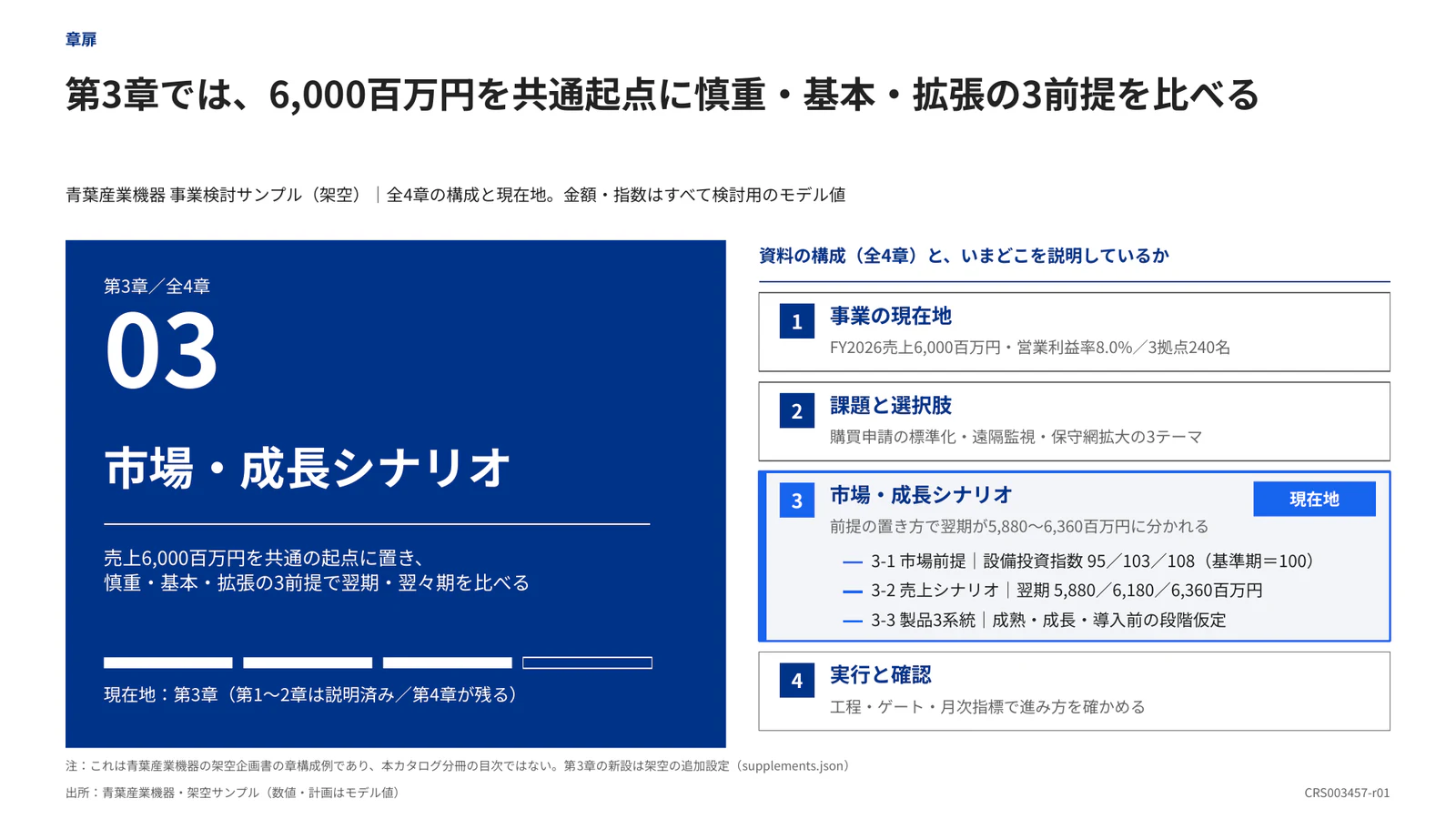Click the blue "現在地" badge
Screen dimensions: 1456x819
(x=1314, y=499)
